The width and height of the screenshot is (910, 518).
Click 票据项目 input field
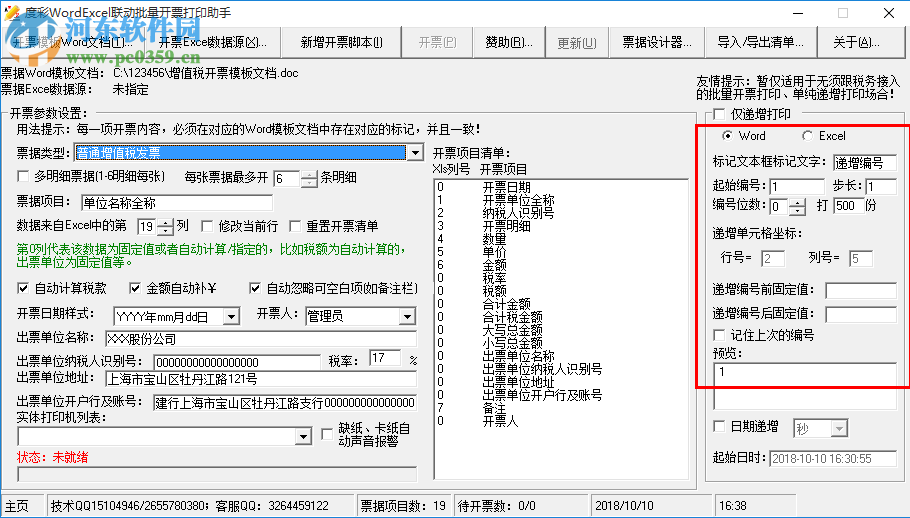coord(177,202)
